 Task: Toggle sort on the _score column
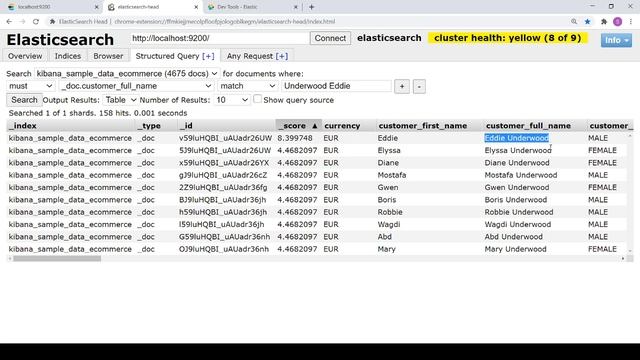[x=298, y=126]
